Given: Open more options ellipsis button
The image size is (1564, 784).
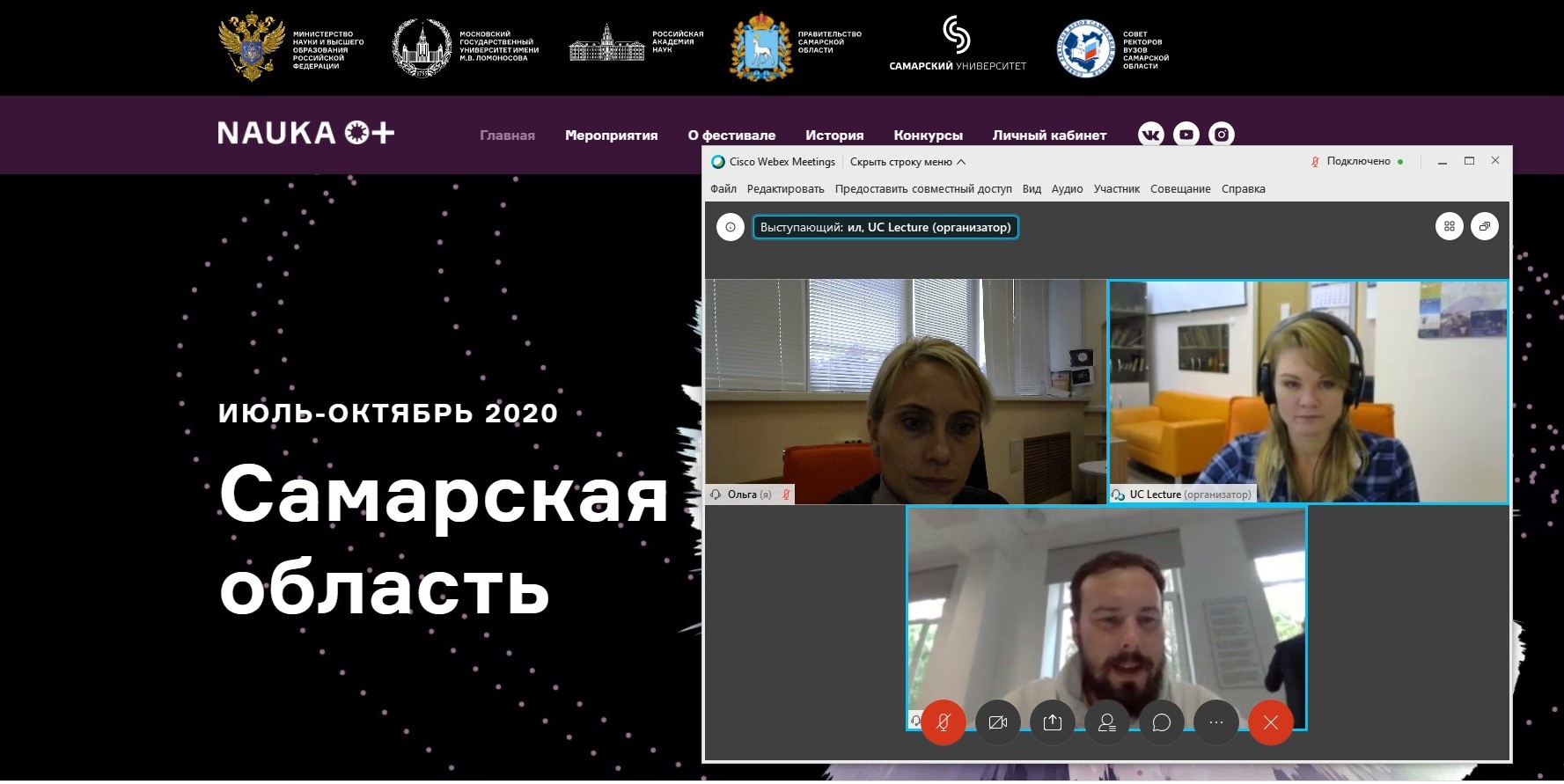Looking at the screenshot, I should pyautogui.click(x=1216, y=722).
